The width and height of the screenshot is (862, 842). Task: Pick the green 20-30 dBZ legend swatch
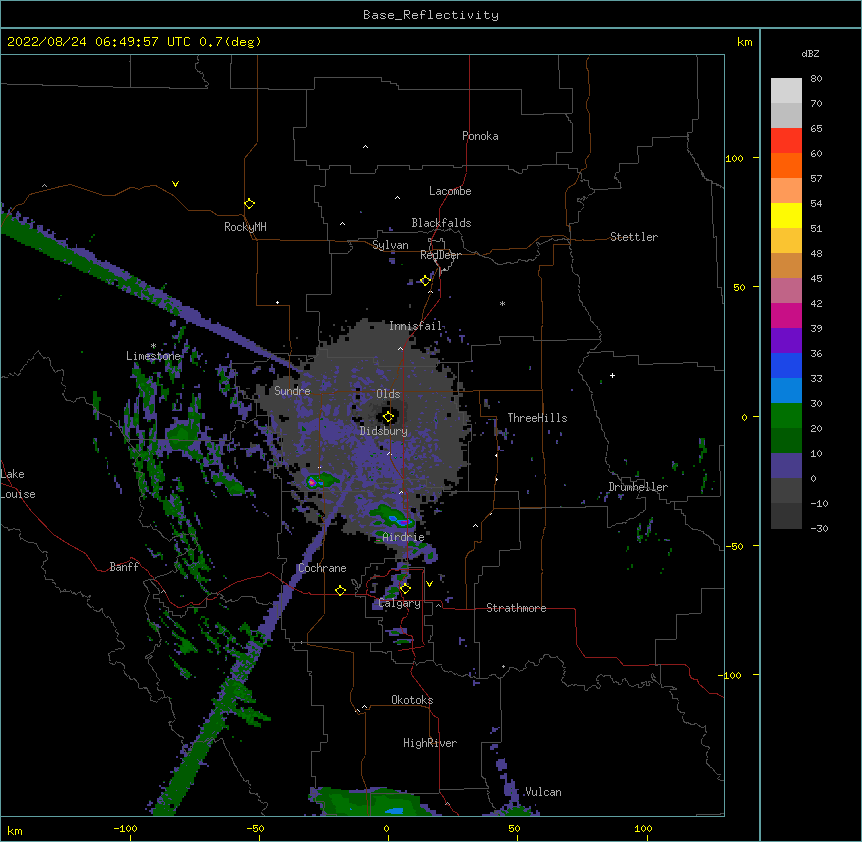coord(786,416)
